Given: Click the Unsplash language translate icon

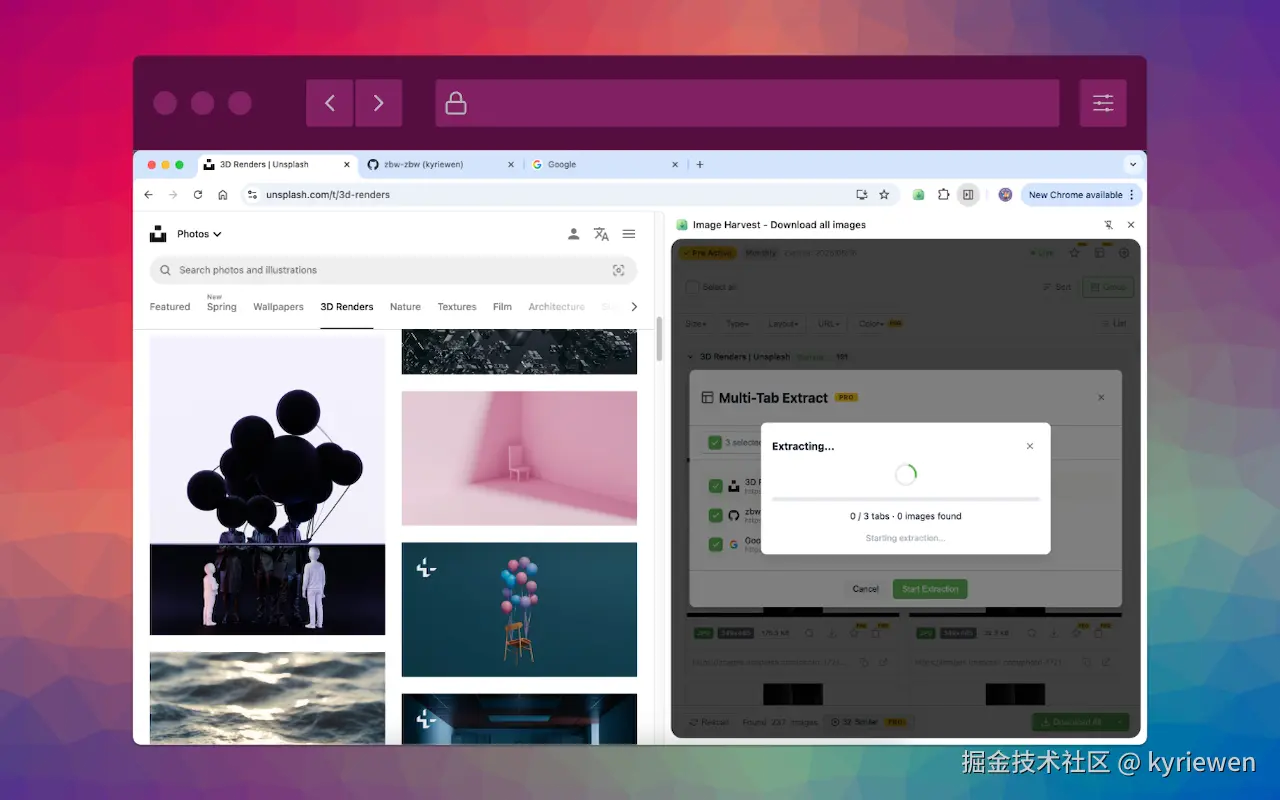Looking at the screenshot, I should tap(601, 234).
